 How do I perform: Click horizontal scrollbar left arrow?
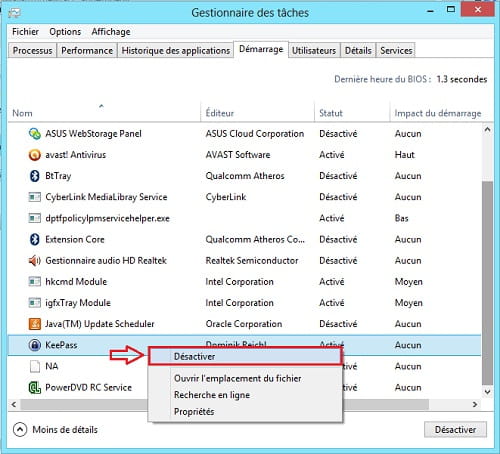click(14, 405)
